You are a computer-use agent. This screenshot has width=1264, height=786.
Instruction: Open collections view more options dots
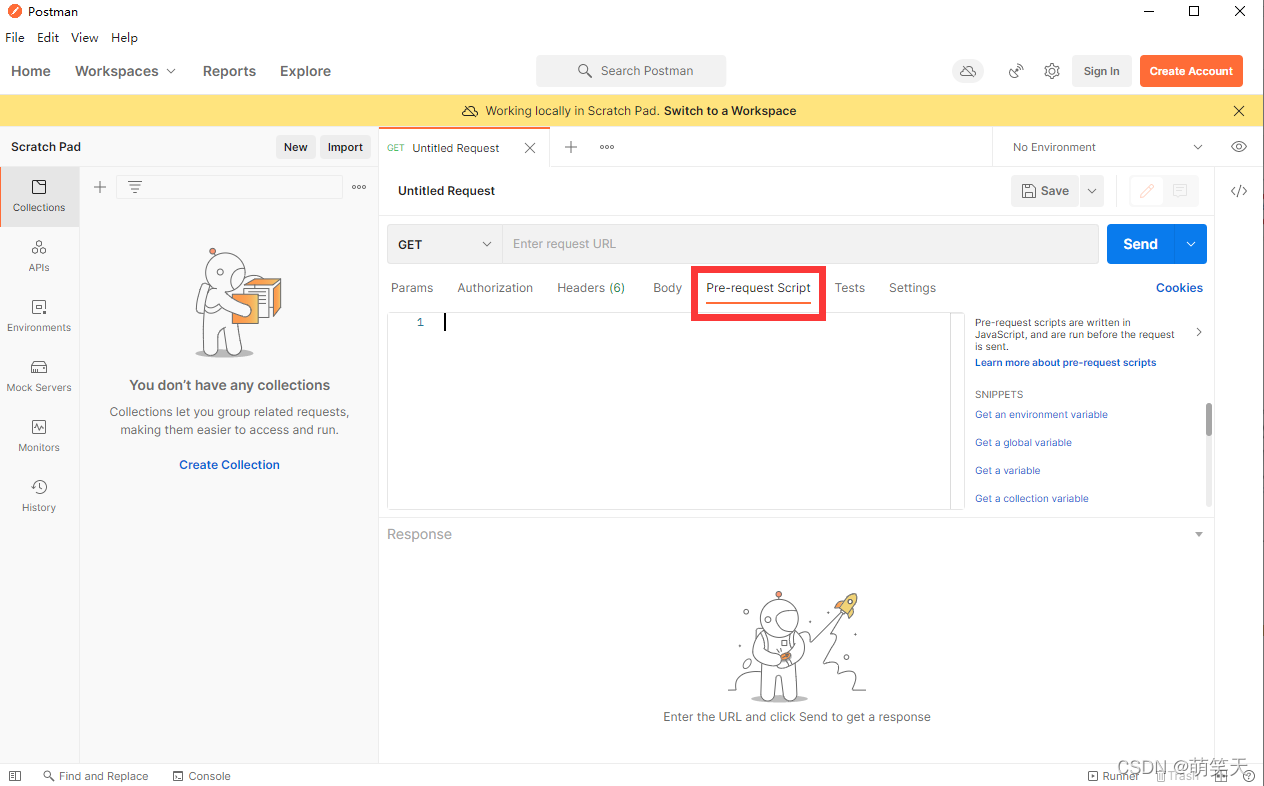click(359, 187)
